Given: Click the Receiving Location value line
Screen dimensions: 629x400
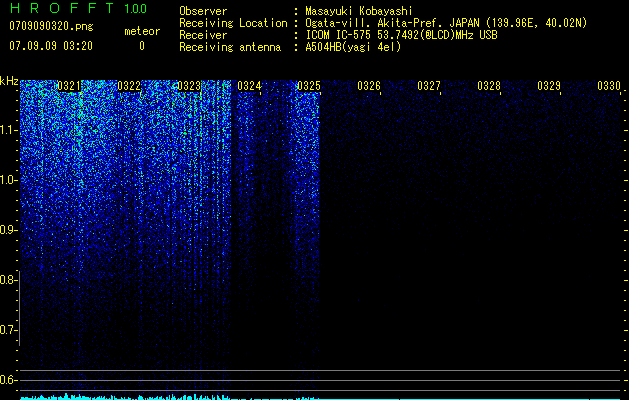Looking at the screenshot, I should point(446,23).
